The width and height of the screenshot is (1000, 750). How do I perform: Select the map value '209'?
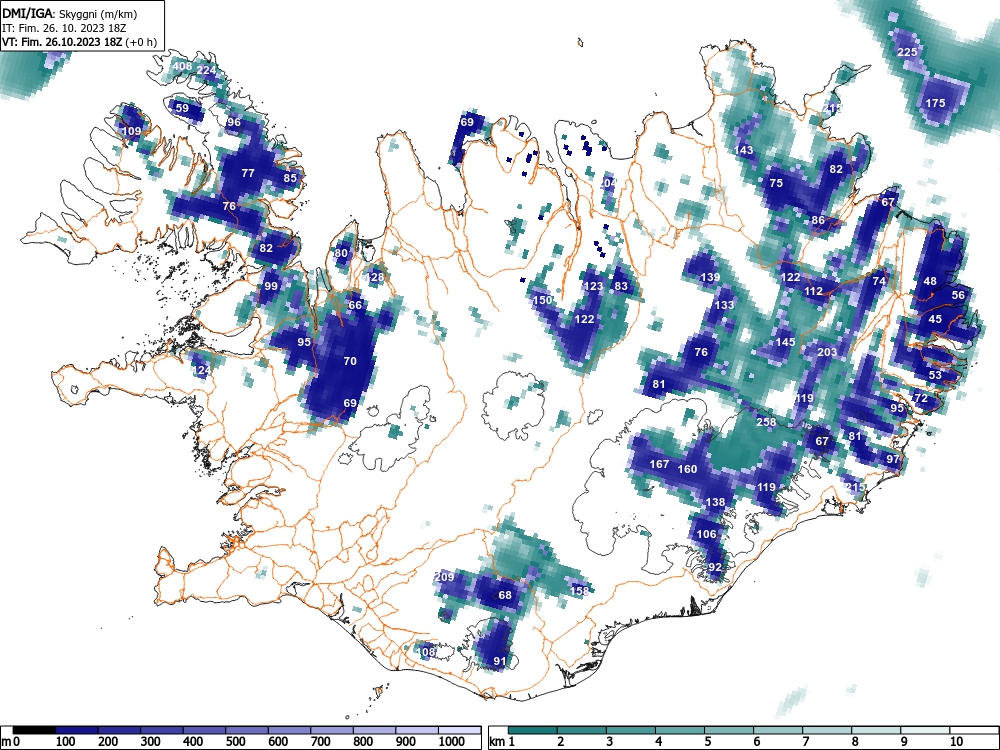[445, 577]
